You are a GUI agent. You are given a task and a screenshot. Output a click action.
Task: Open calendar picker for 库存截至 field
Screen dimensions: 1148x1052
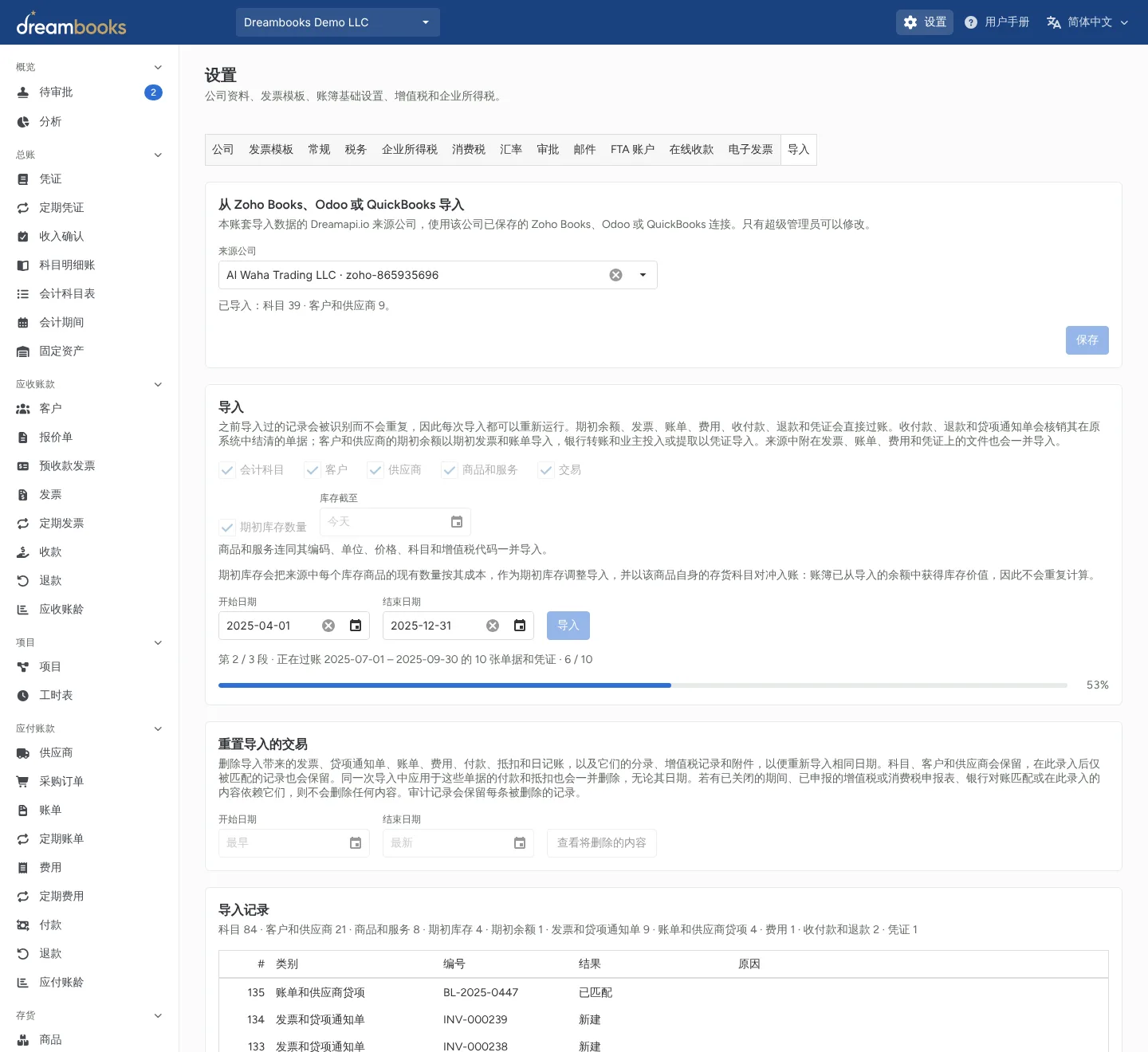click(457, 522)
